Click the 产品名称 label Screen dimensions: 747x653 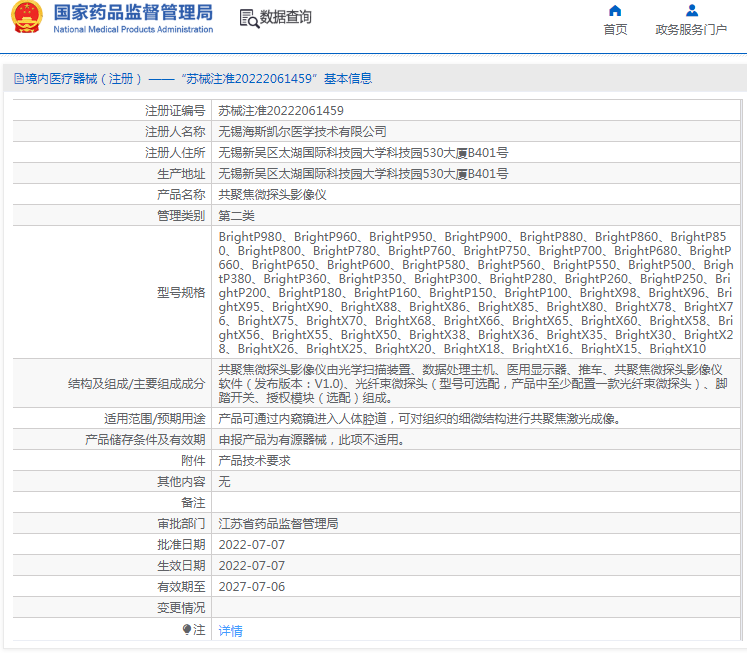[x=181, y=195]
